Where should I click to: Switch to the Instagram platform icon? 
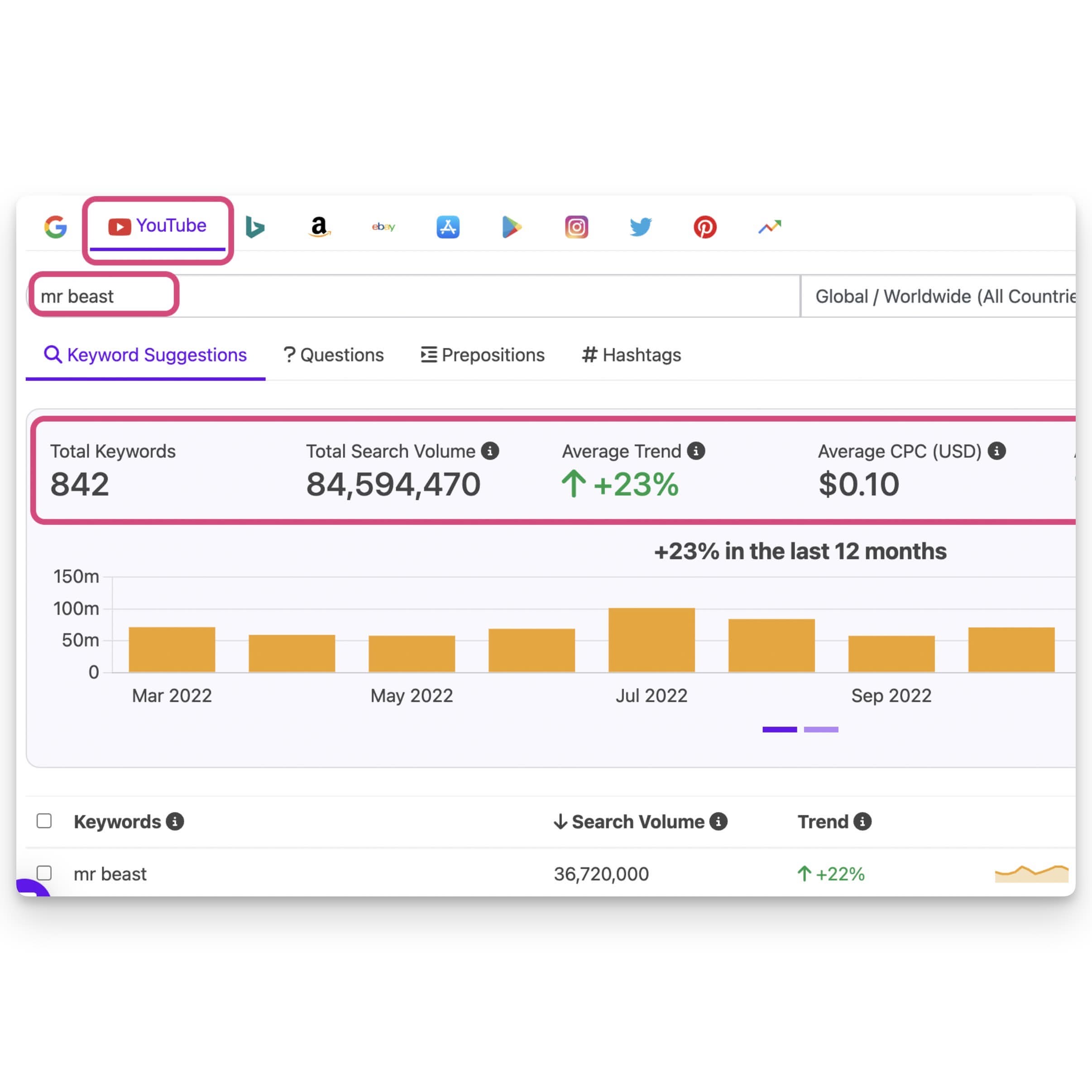tap(576, 227)
